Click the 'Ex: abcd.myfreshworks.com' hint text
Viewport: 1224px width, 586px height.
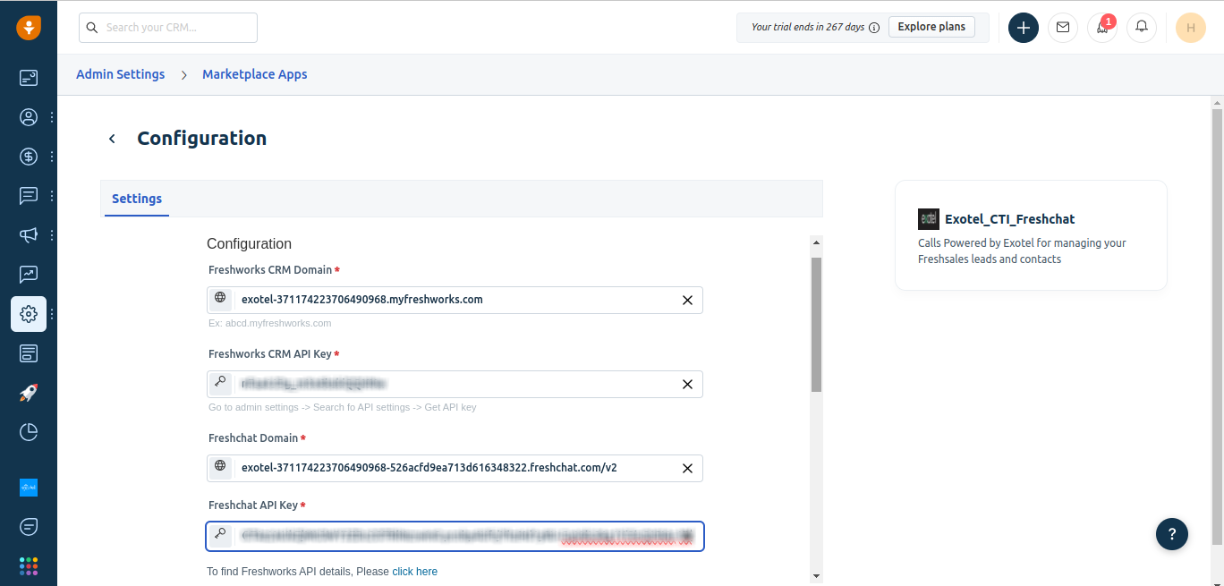(270, 324)
